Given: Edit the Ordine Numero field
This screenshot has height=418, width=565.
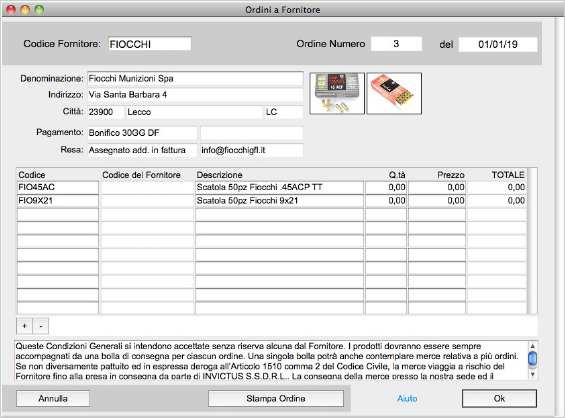Looking at the screenshot, I should [396, 44].
